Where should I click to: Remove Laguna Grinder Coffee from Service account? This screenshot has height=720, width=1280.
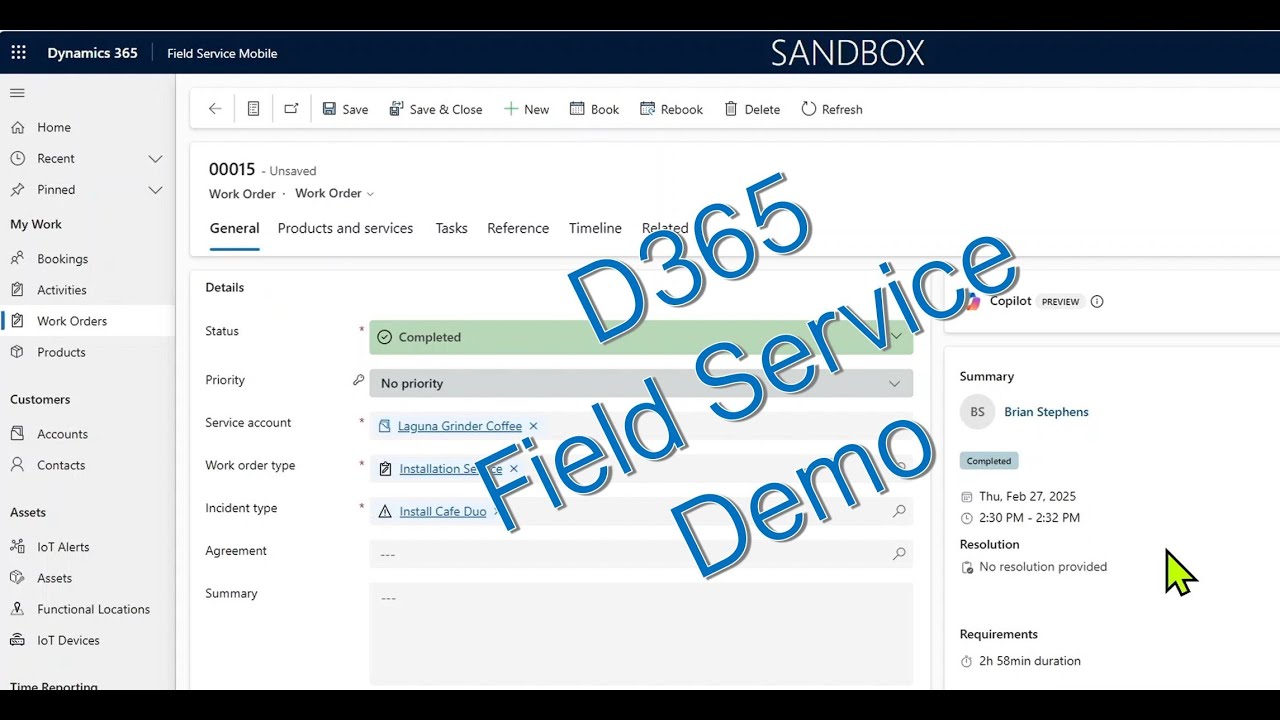coord(533,426)
